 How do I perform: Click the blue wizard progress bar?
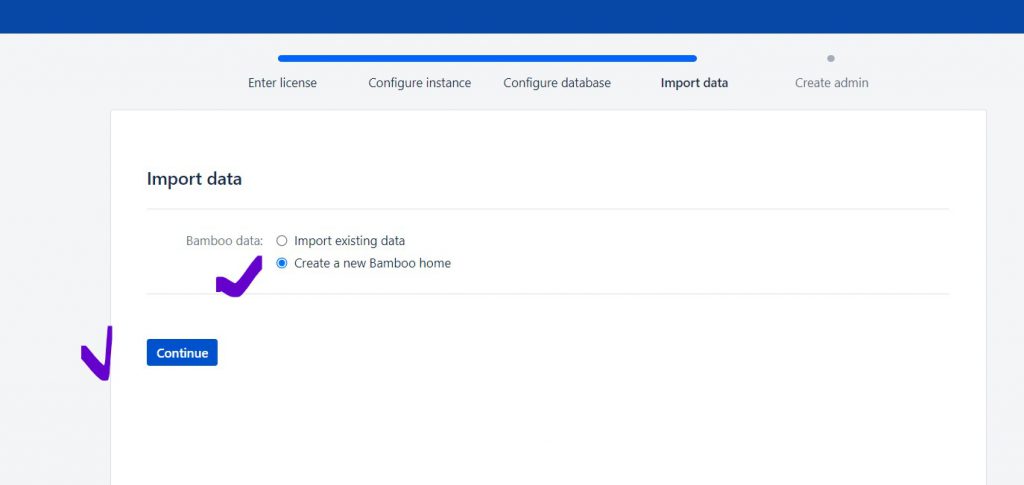pos(487,58)
